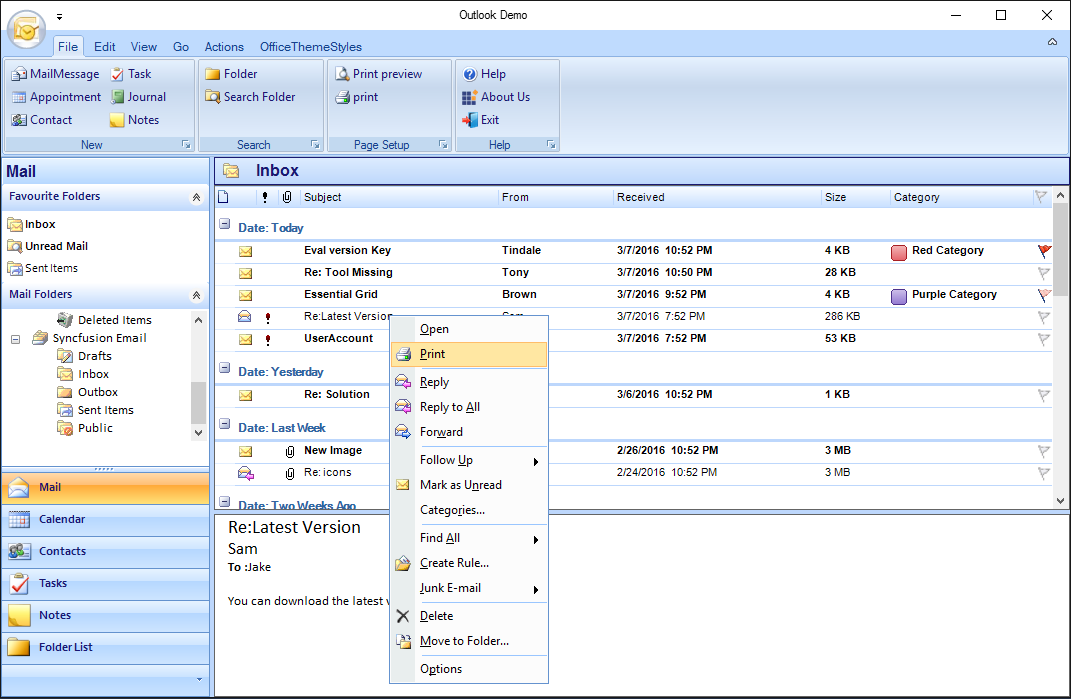Open Print preview
1071x699 pixels.
pyautogui.click(x=378, y=74)
